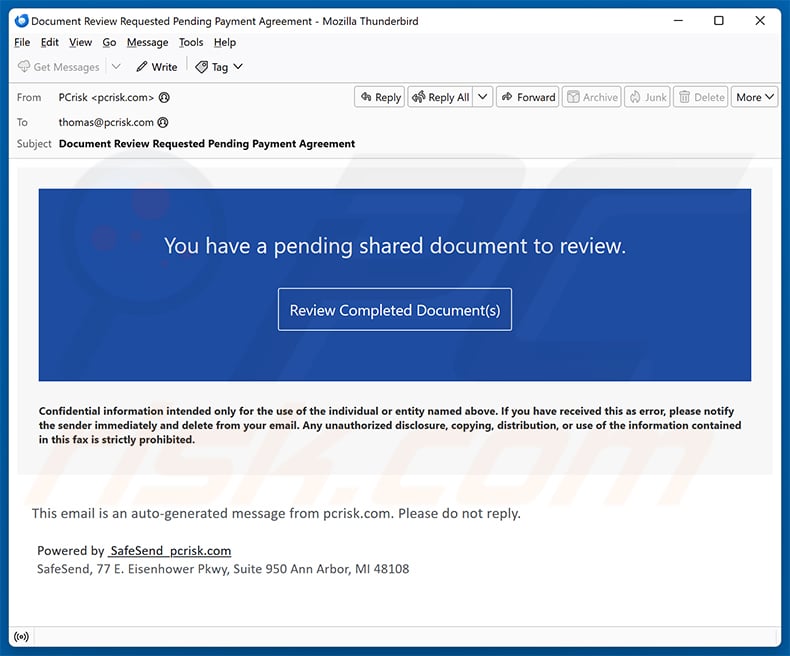The image size is (790, 656).
Task: Click the SafeSend Ann Arbor address line
Action: coord(223,569)
